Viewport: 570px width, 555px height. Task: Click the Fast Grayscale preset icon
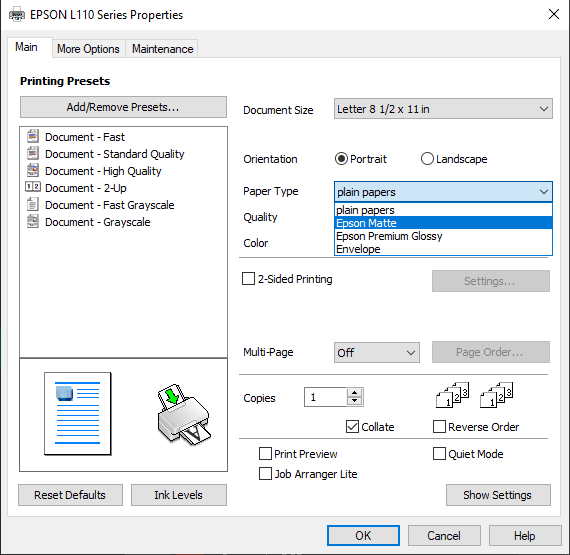point(33,204)
